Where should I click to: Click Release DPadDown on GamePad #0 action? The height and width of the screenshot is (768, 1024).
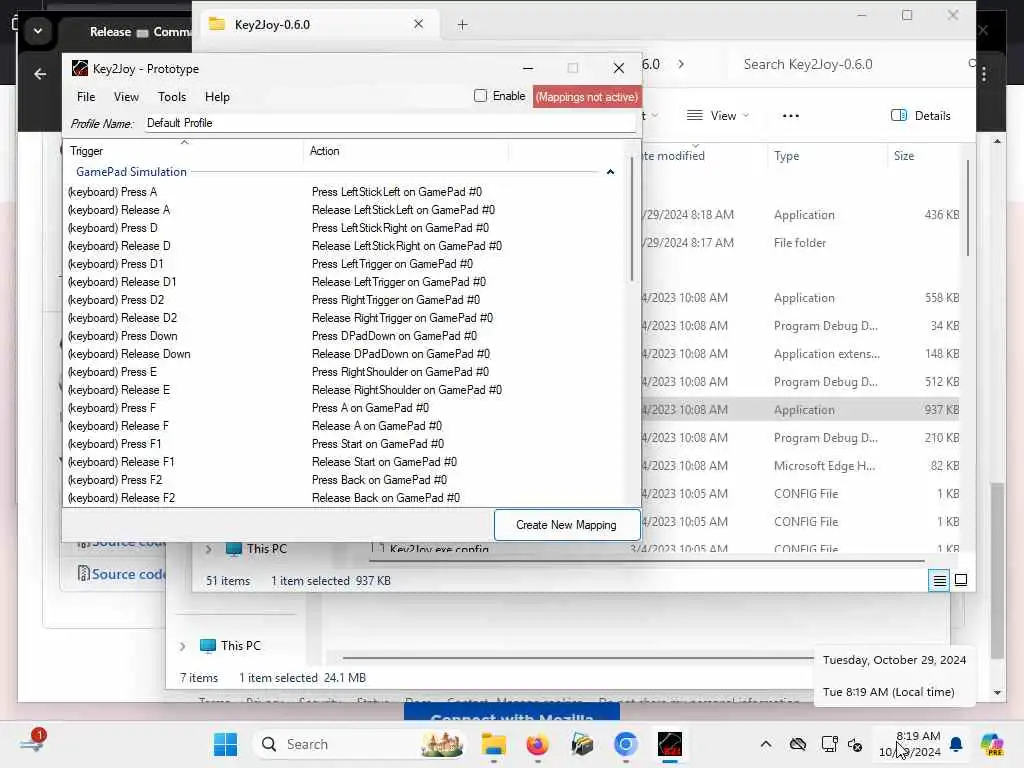[x=400, y=354]
